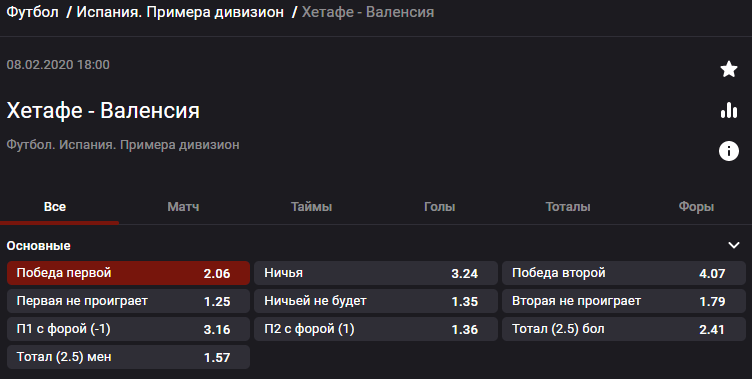Image resolution: width=752 pixels, height=379 pixels.
Task: Follow the Футбол breadcrumb link
Action: tap(33, 12)
